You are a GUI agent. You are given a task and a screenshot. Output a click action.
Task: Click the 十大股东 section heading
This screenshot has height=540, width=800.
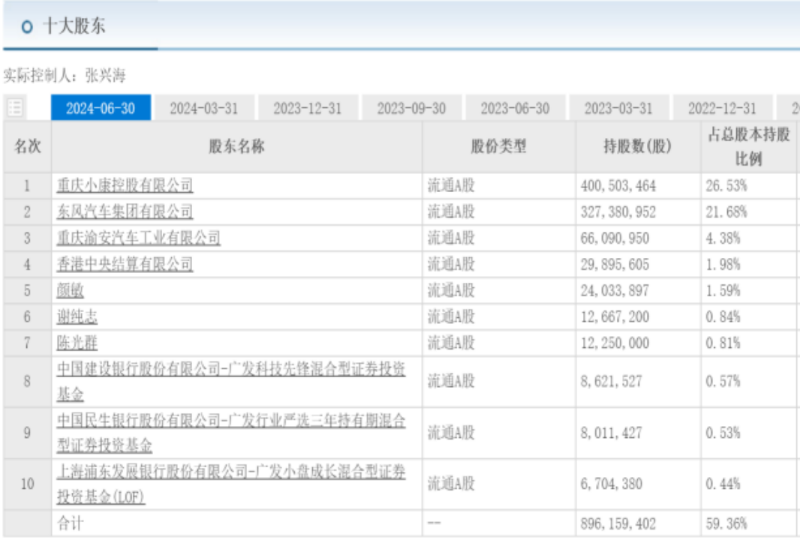click(74, 26)
